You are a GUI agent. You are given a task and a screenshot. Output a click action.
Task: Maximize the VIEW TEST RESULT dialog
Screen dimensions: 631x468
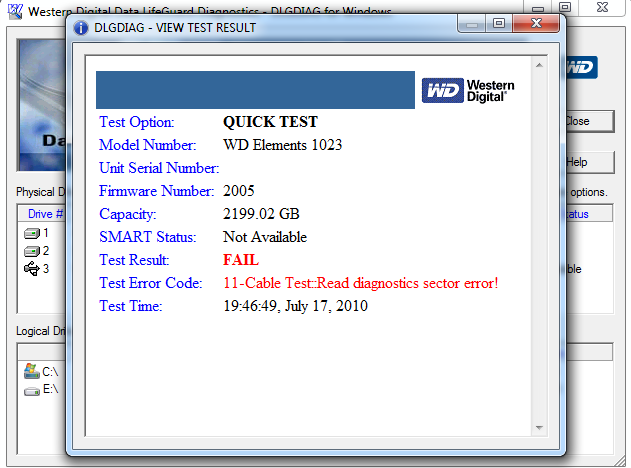click(x=499, y=23)
